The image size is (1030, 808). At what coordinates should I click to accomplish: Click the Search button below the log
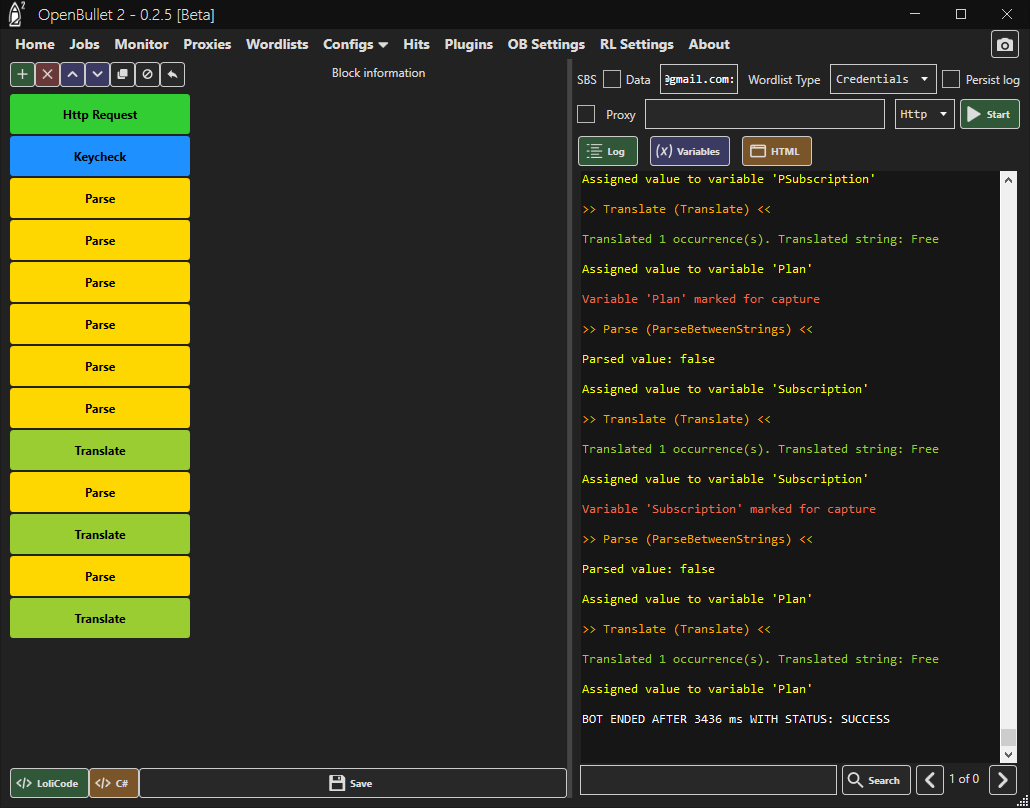876,780
